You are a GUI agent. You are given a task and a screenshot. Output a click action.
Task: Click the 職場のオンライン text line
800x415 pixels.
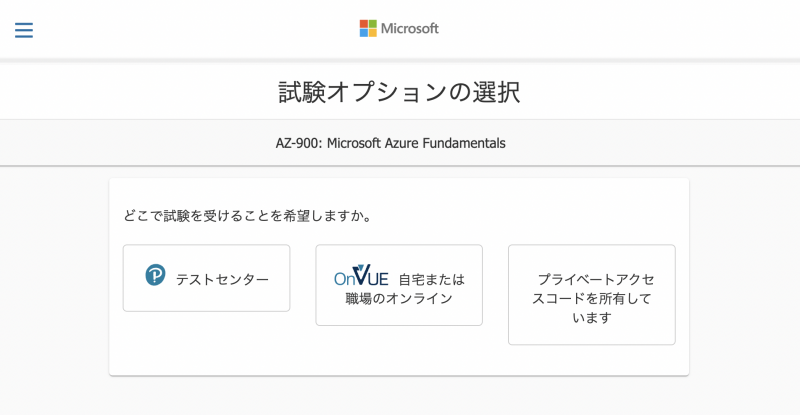[399, 298]
